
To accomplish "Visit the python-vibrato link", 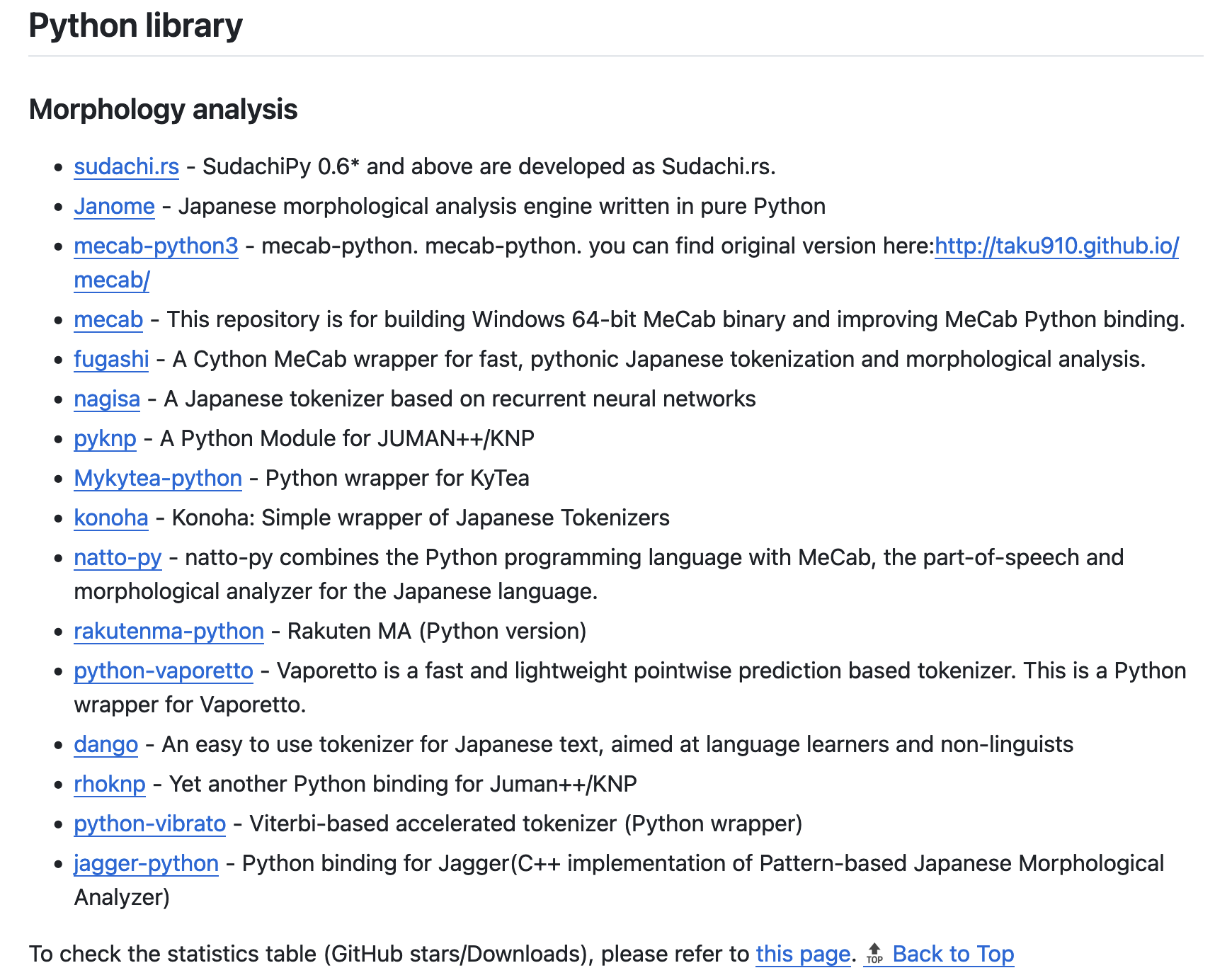I will [x=149, y=824].
